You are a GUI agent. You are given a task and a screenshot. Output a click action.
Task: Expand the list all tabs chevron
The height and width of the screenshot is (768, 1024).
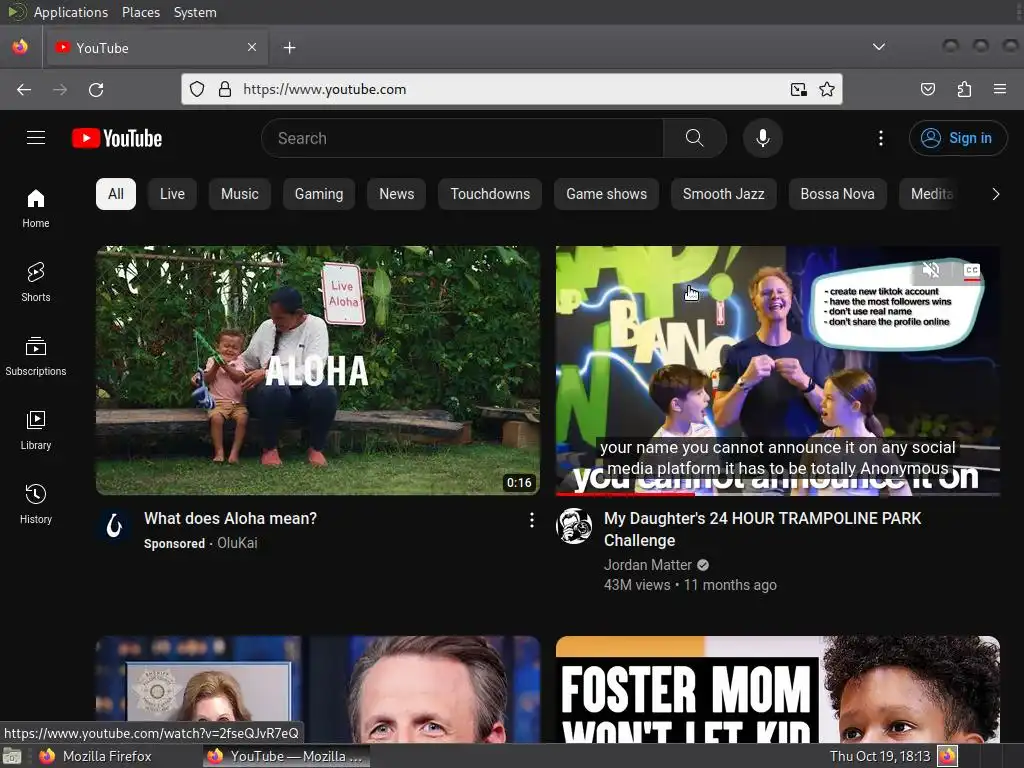point(879,47)
